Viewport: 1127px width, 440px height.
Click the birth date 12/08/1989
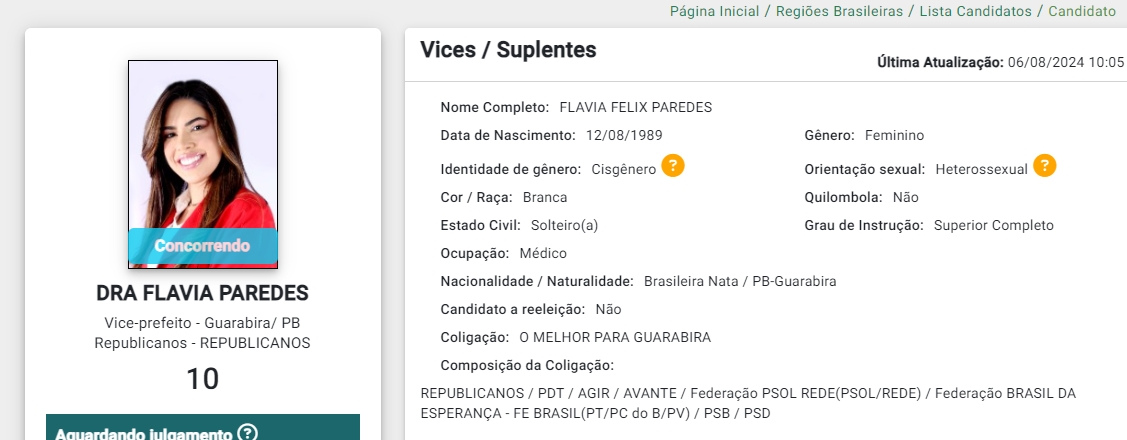coord(624,135)
